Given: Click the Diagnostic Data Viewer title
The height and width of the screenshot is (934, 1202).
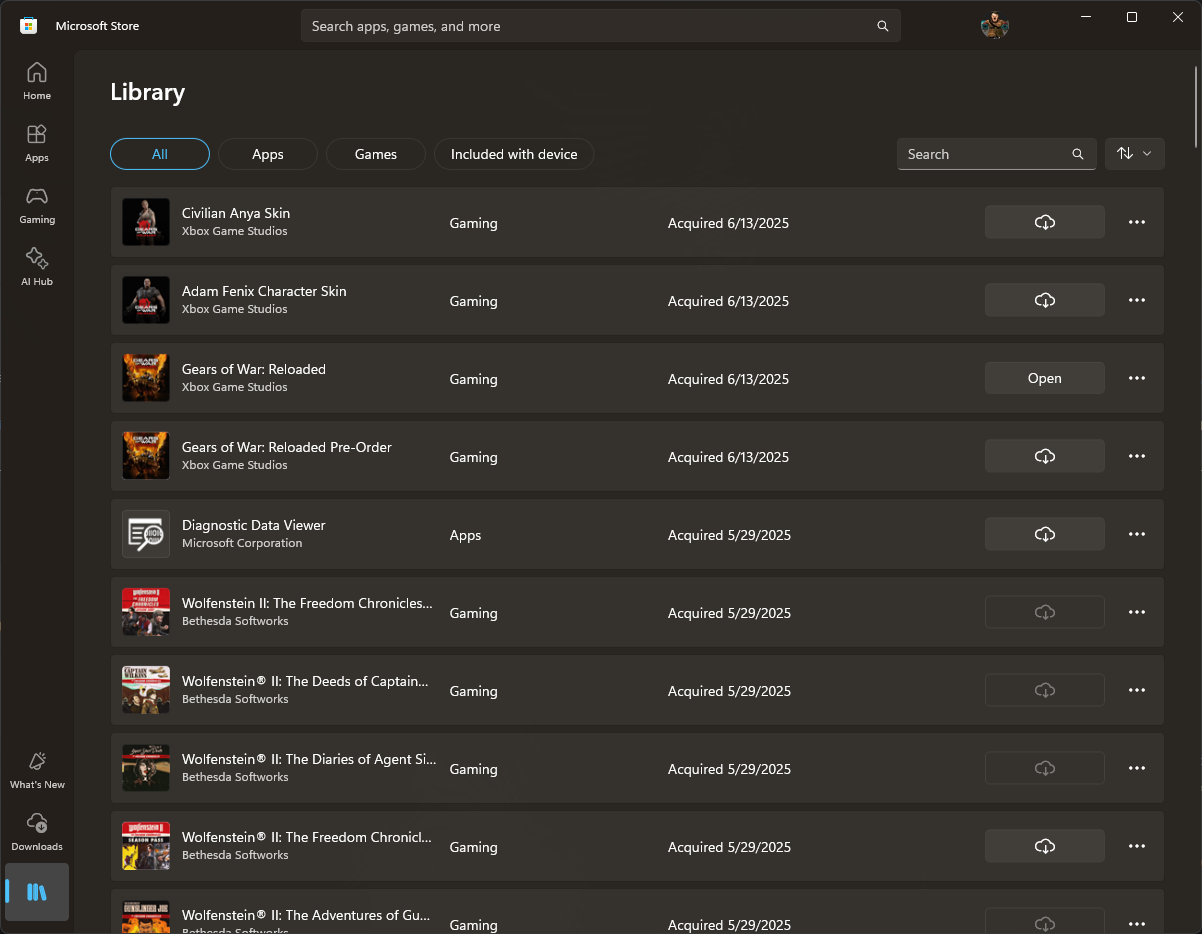Looking at the screenshot, I should pyautogui.click(x=254, y=525).
